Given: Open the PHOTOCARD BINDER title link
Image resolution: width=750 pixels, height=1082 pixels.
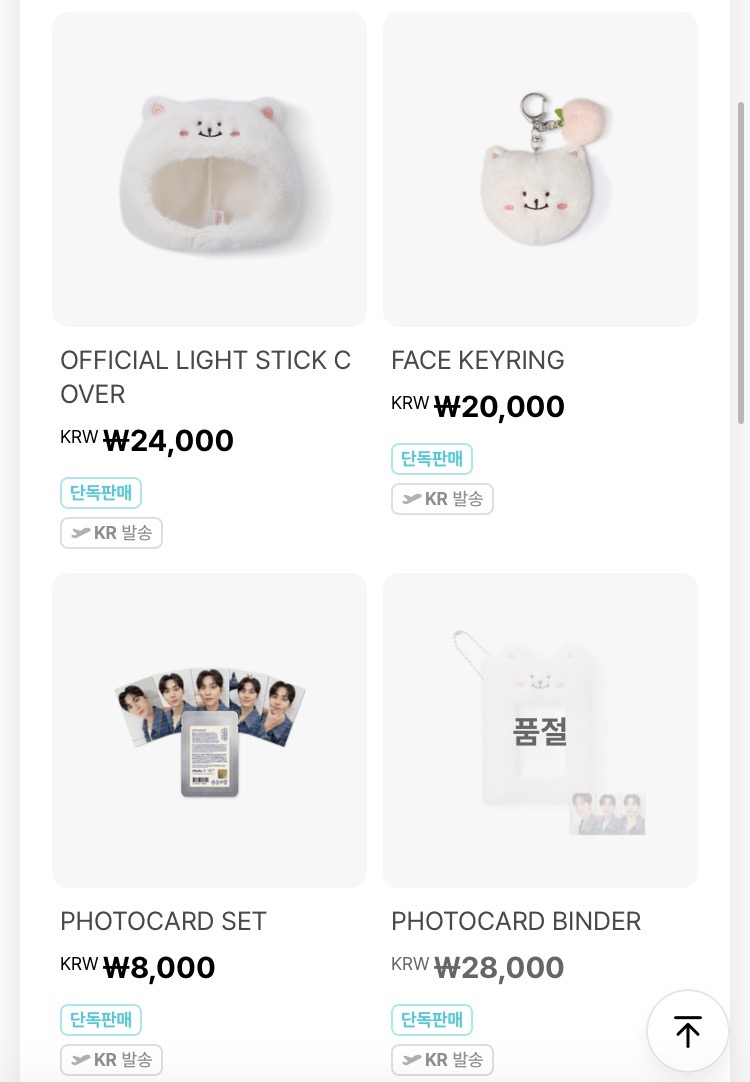Looking at the screenshot, I should [x=516, y=921].
